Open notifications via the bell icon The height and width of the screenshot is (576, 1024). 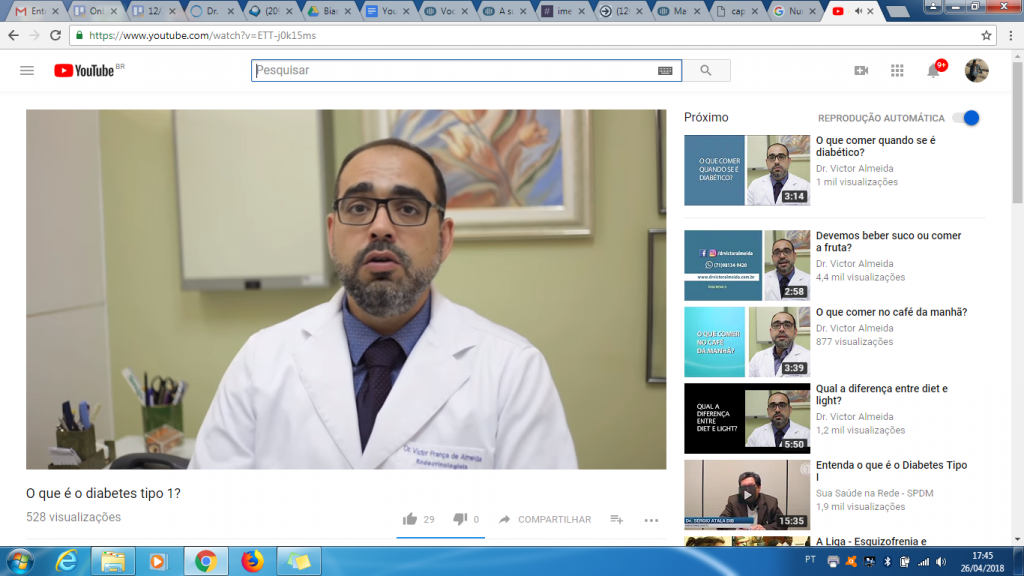(x=931, y=70)
